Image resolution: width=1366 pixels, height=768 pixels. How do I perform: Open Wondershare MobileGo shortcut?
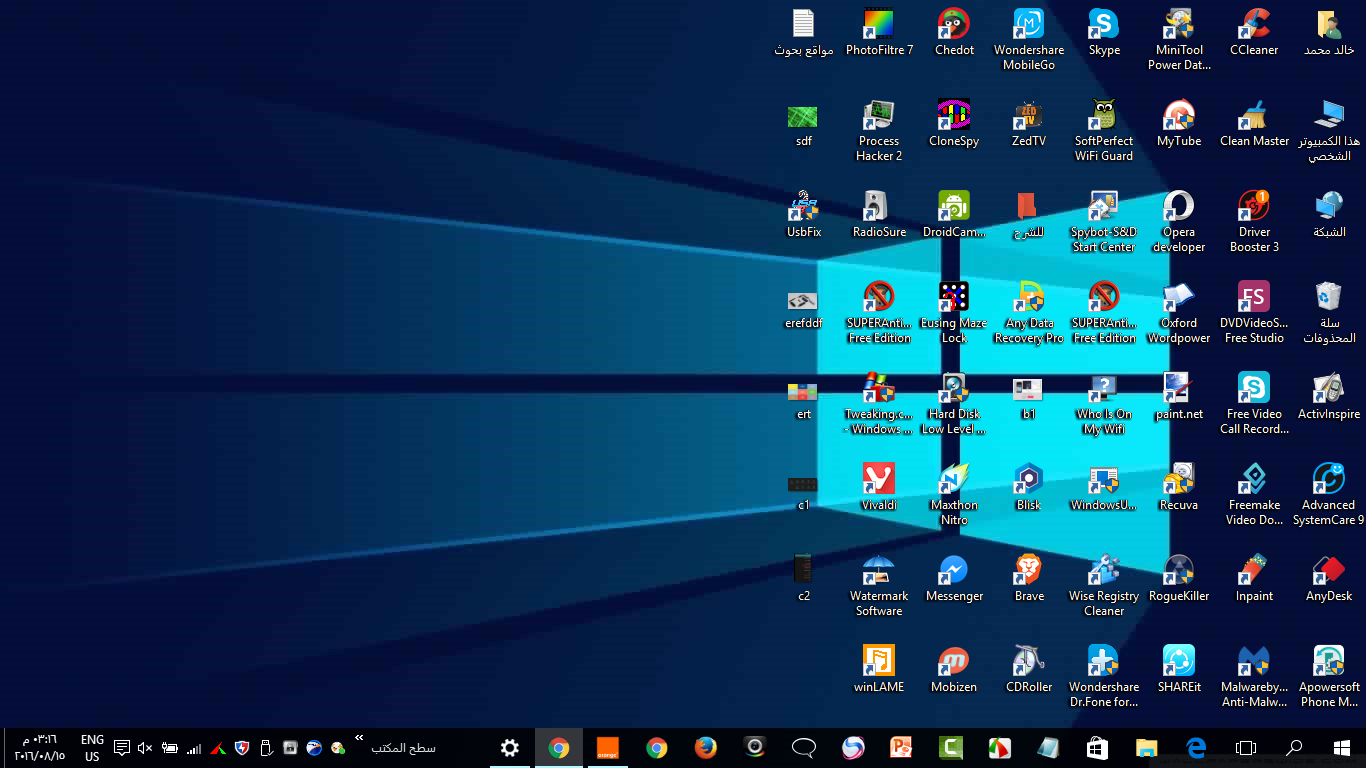pyautogui.click(x=1029, y=40)
